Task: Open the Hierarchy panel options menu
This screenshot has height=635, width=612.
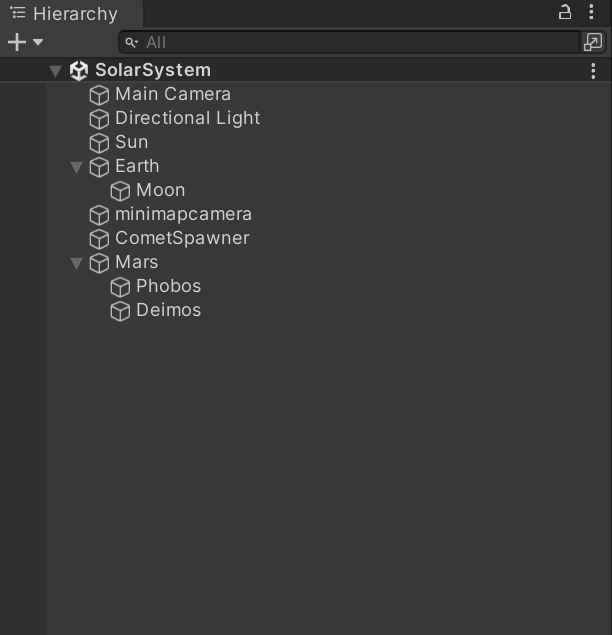Action: (x=592, y=13)
